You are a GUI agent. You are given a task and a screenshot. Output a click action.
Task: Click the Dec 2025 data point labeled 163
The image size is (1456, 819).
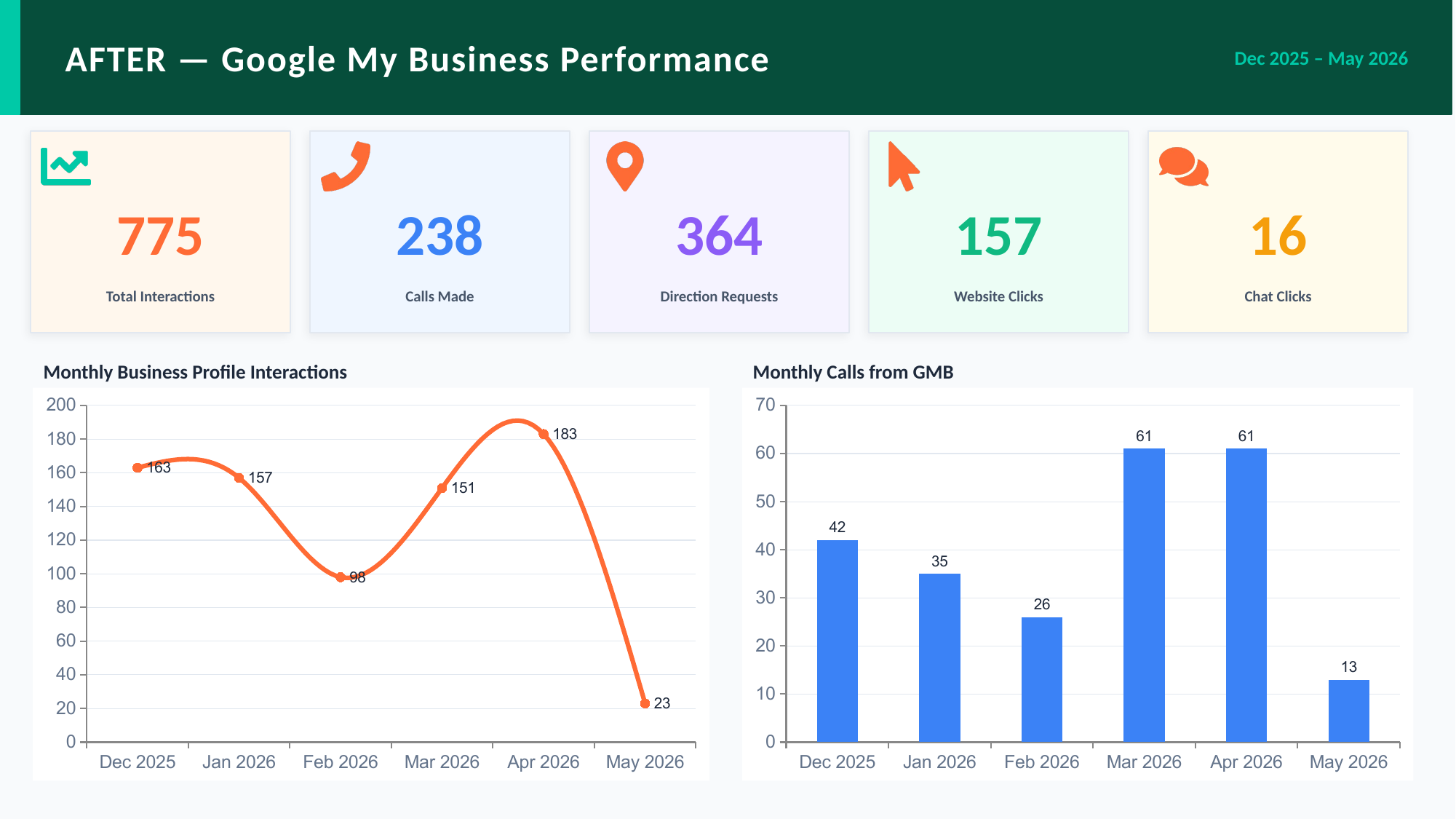[x=138, y=467]
